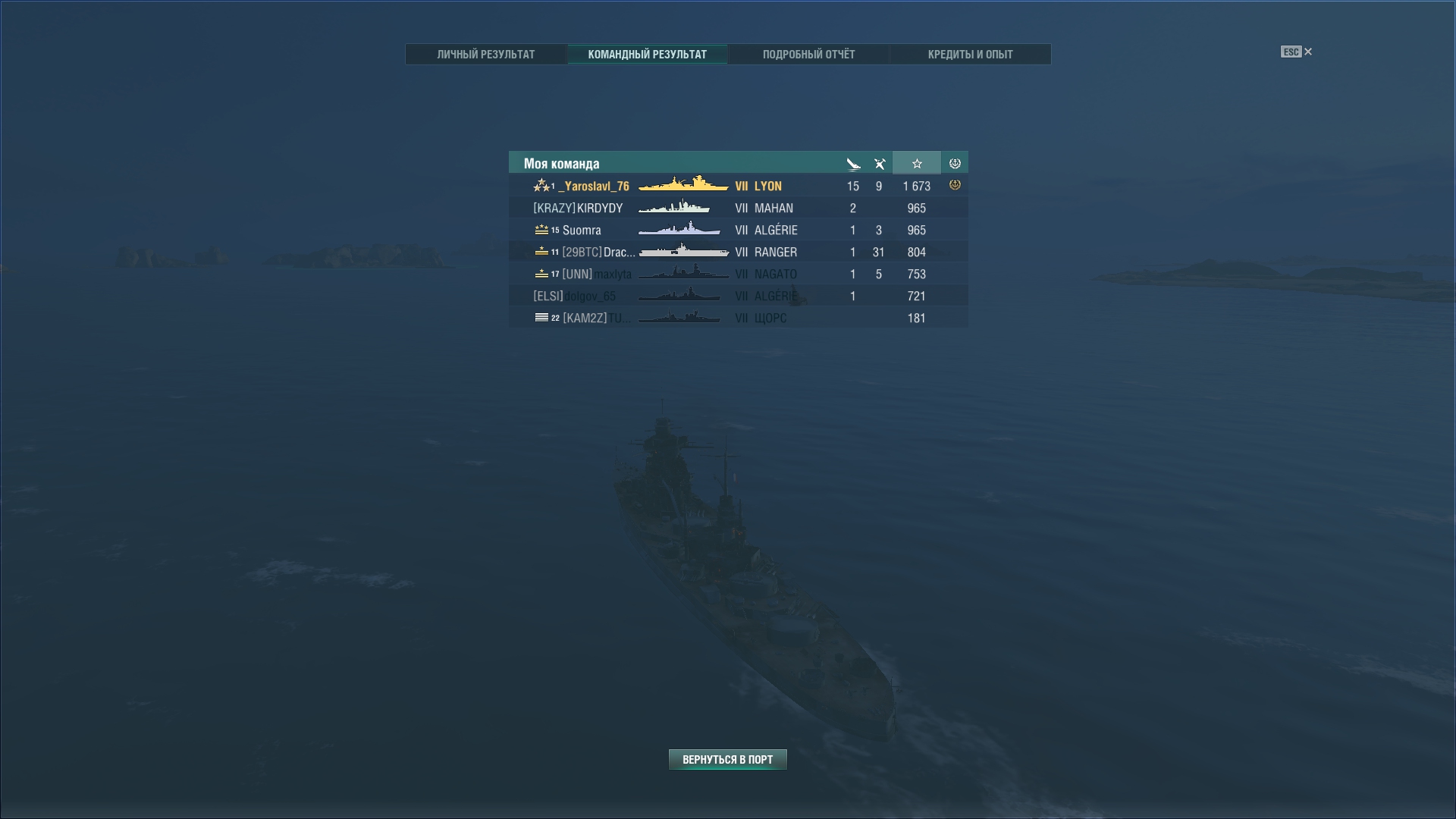Screen dimensions: 1456x819
Task: Select player Suomra in team list
Action: (738, 230)
